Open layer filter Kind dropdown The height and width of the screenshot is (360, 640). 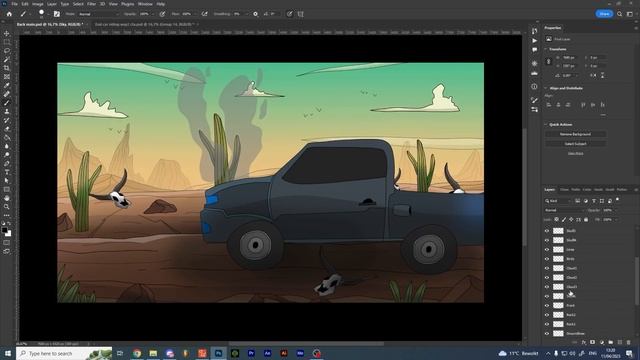coord(558,201)
